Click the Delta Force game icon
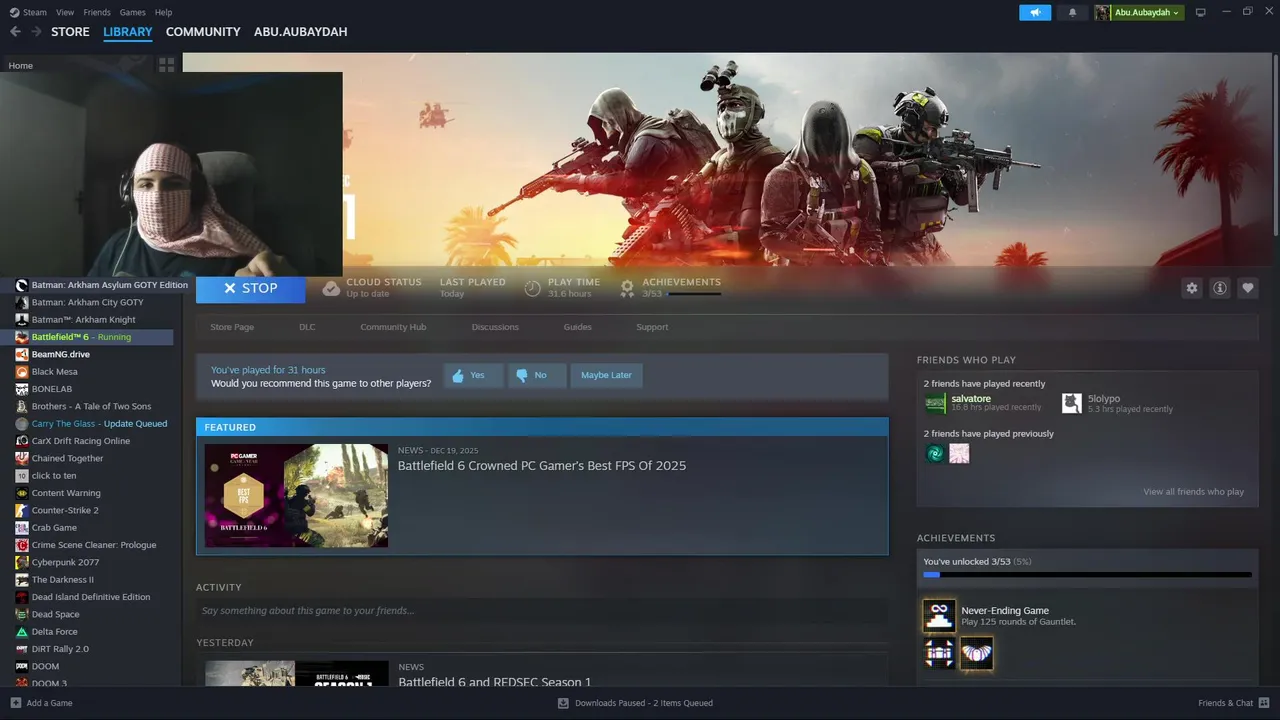The image size is (1280, 720). tap(22, 632)
